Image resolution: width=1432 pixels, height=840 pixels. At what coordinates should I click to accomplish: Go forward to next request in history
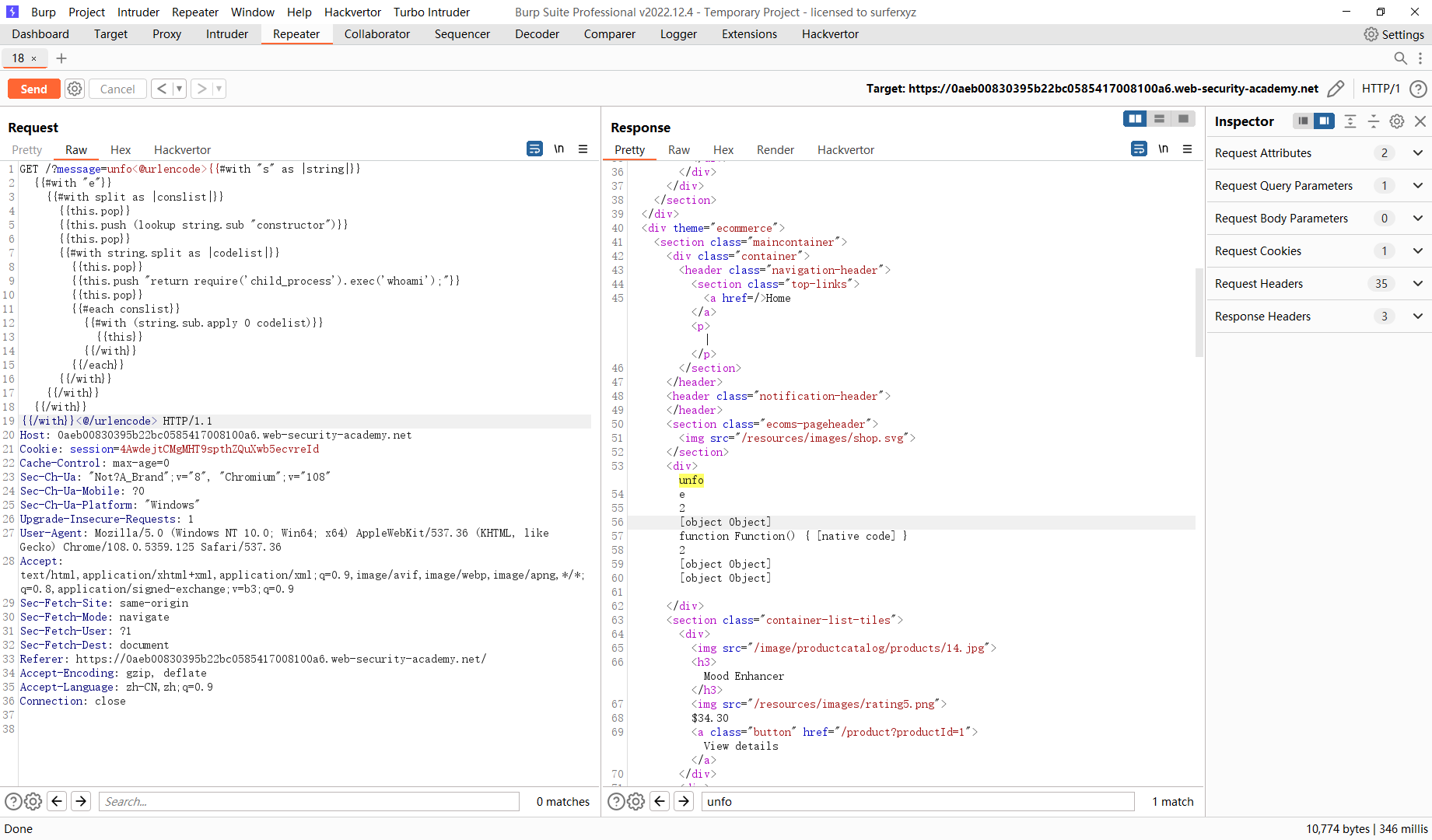(201, 89)
